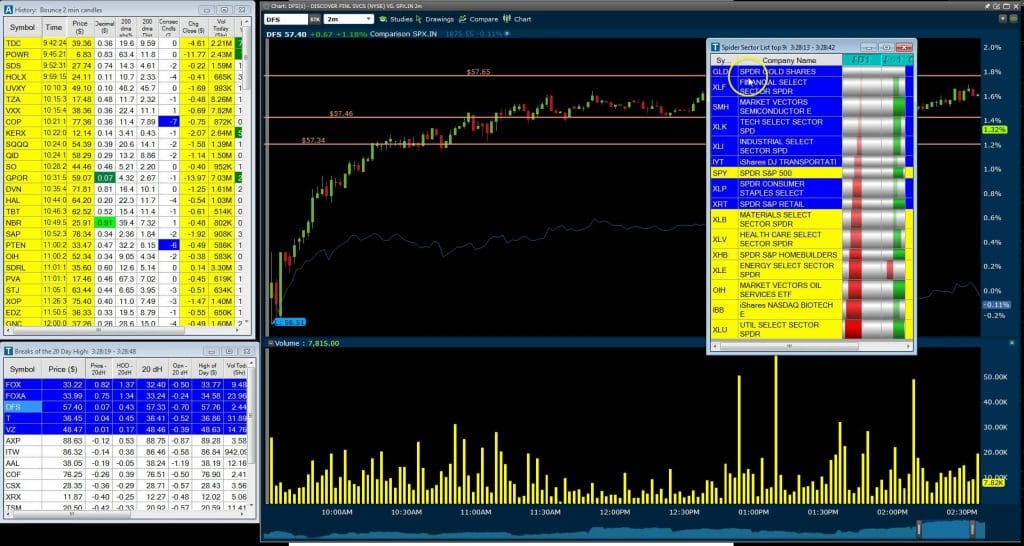This screenshot has height=546, width=1024.
Task: Sort History table by Symbol column
Action: [22, 27]
